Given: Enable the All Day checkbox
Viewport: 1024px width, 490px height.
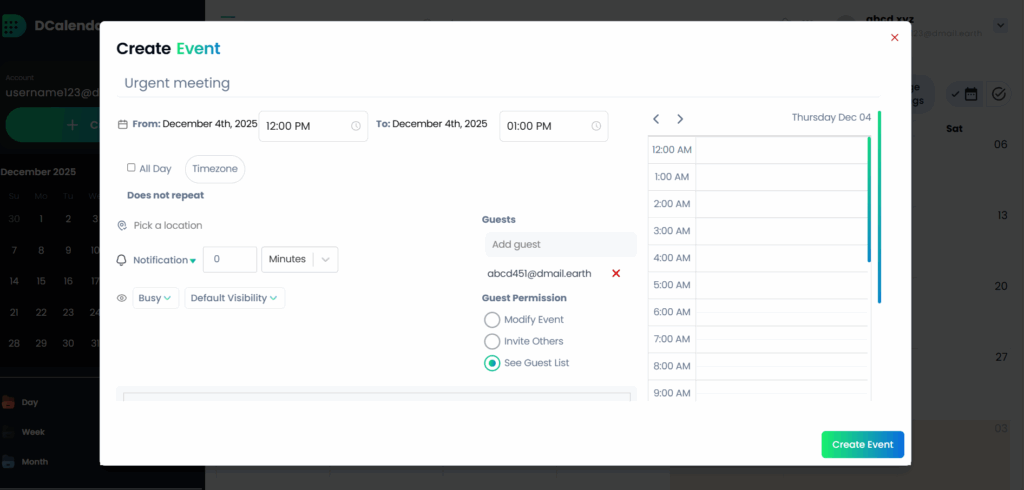Looking at the screenshot, I should (131, 168).
